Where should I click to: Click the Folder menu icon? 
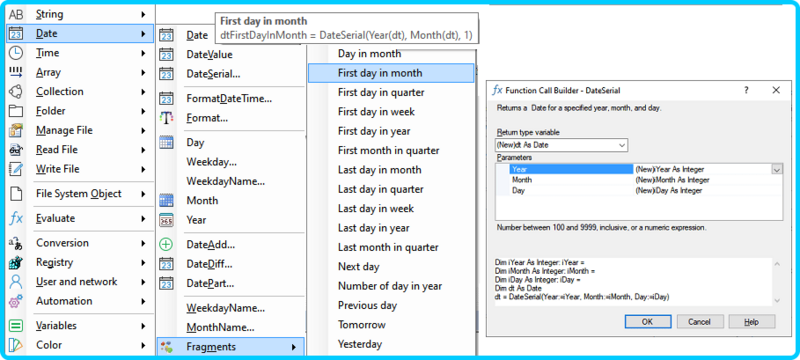pyautogui.click(x=16, y=111)
